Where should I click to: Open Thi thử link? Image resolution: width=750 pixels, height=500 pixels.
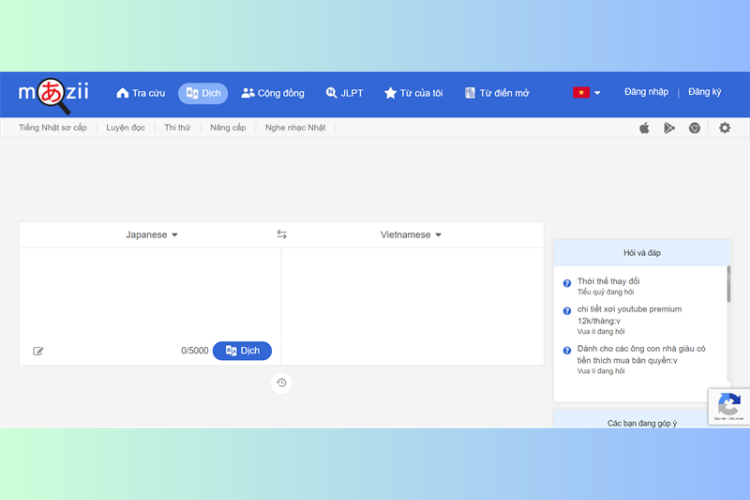[177, 127]
